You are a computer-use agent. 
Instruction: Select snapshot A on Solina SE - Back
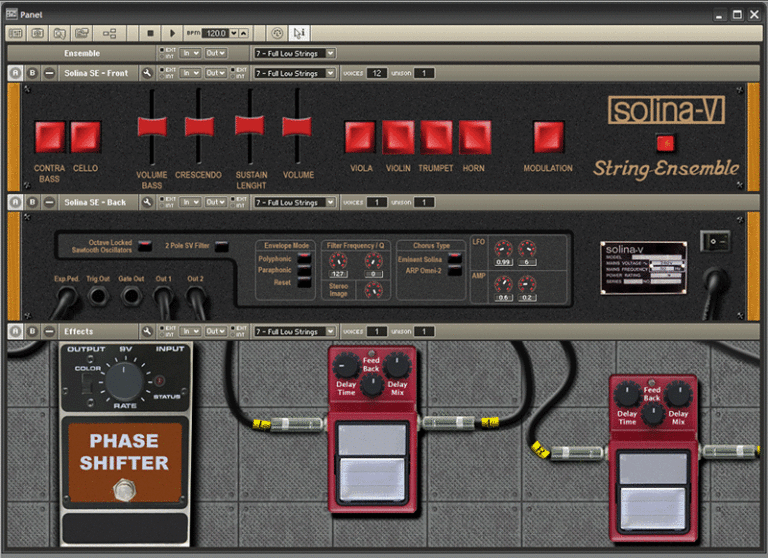click(x=15, y=202)
